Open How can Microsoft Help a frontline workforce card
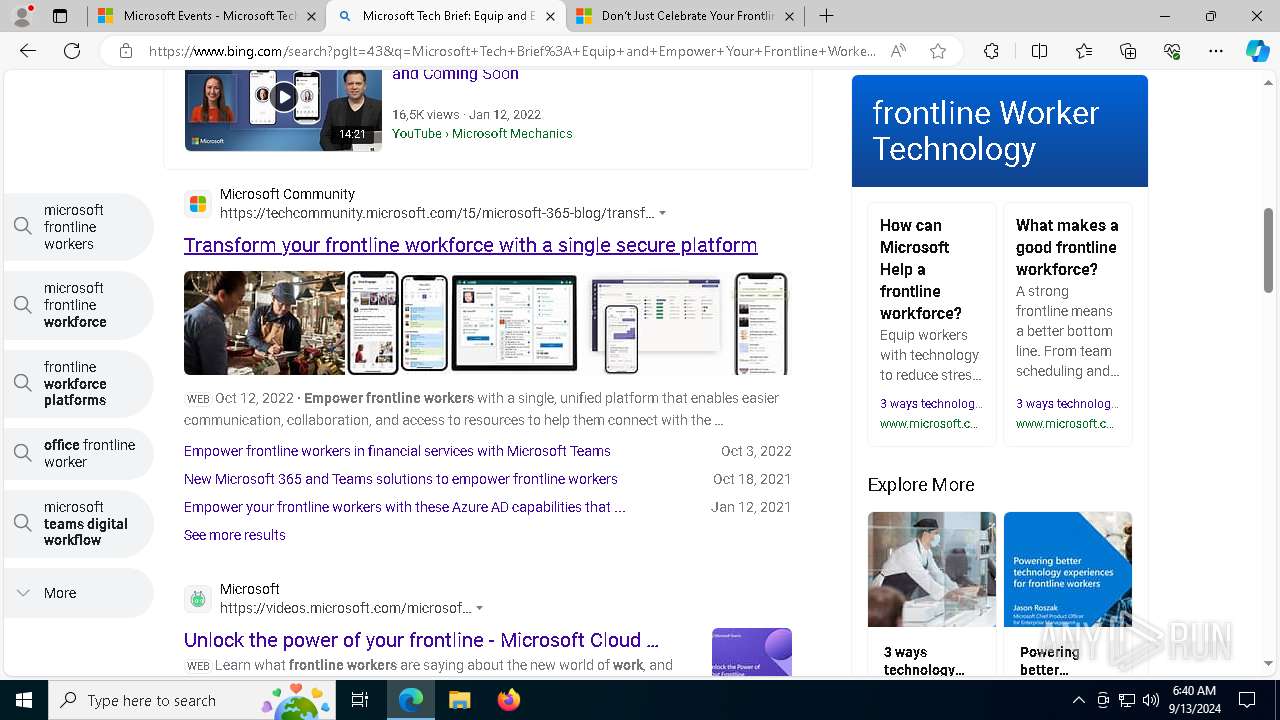Image resolution: width=1280 pixels, height=720 pixels. (932, 325)
